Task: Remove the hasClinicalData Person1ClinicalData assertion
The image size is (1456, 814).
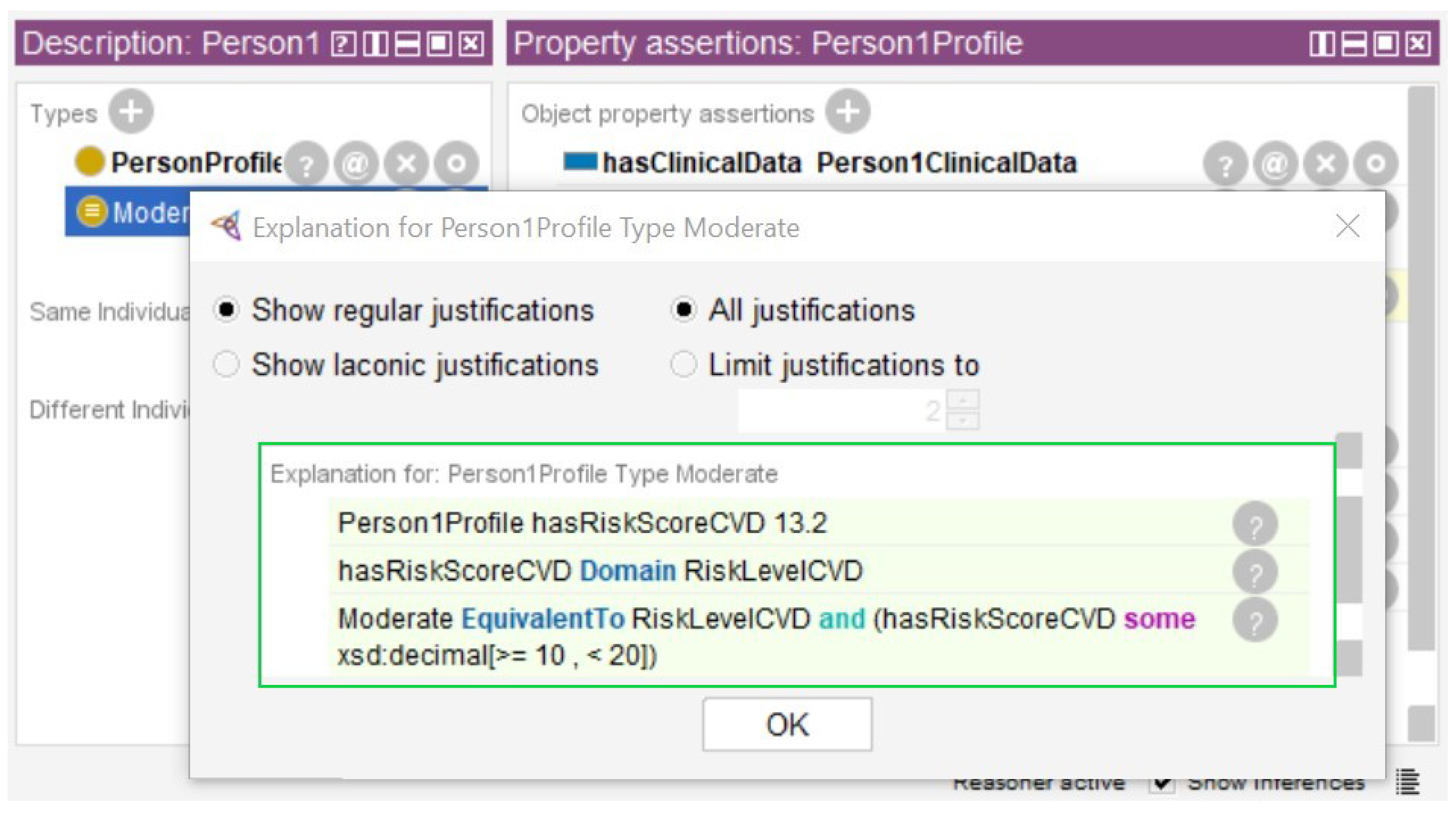Action: tap(1325, 165)
